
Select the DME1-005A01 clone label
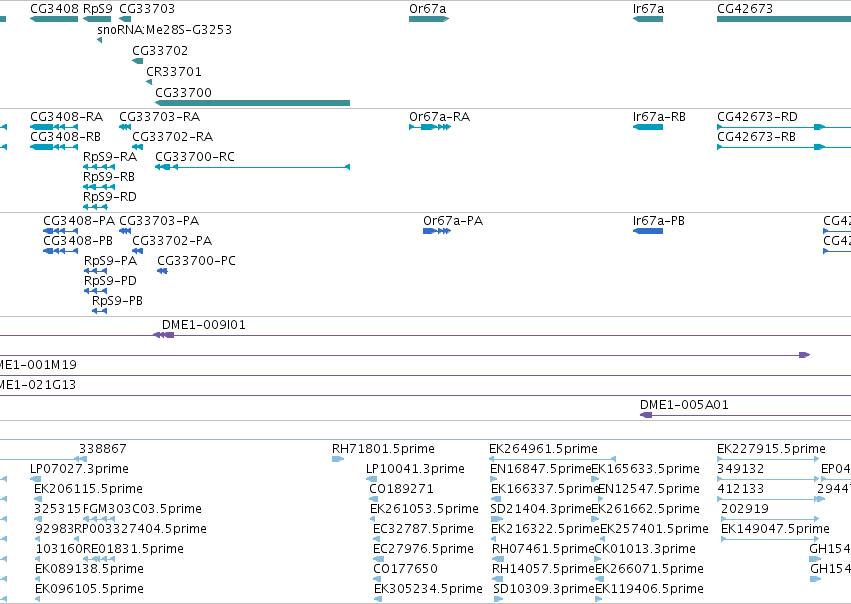click(x=684, y=405)
